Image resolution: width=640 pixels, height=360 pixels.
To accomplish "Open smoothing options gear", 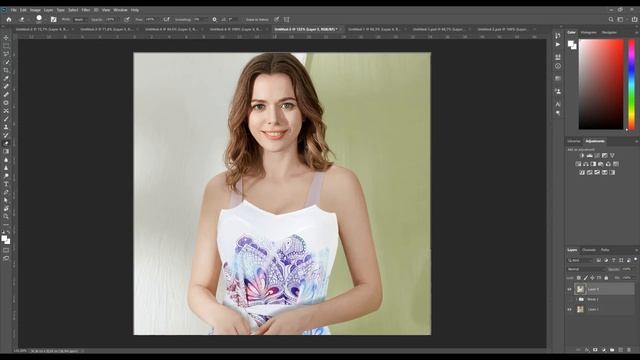I will (x=214, y=19).
